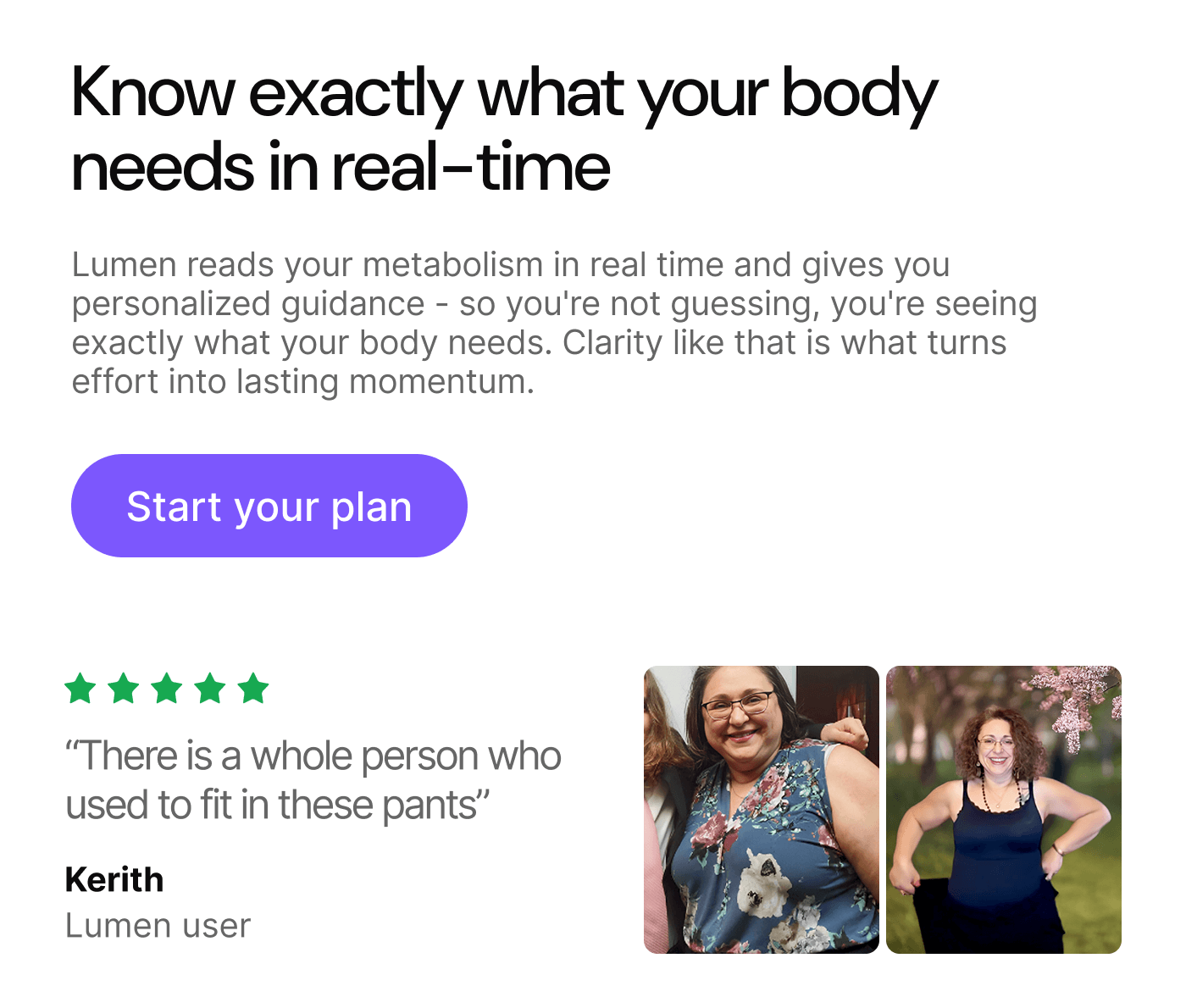Click the fourth green rating star
Image resolution: width=1186 pixels, height=1008 pixels.
coord(210,689)
